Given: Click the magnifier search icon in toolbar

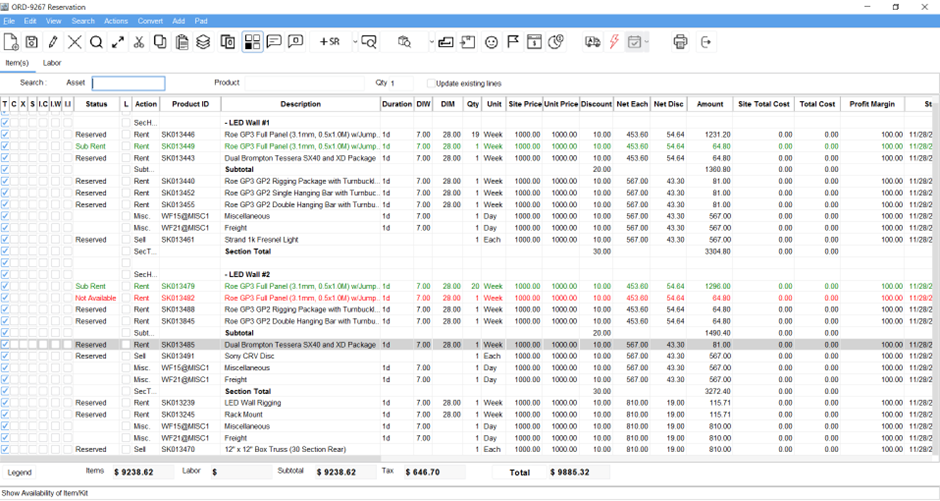Looking at the screenshot, I should pos(96,42).
